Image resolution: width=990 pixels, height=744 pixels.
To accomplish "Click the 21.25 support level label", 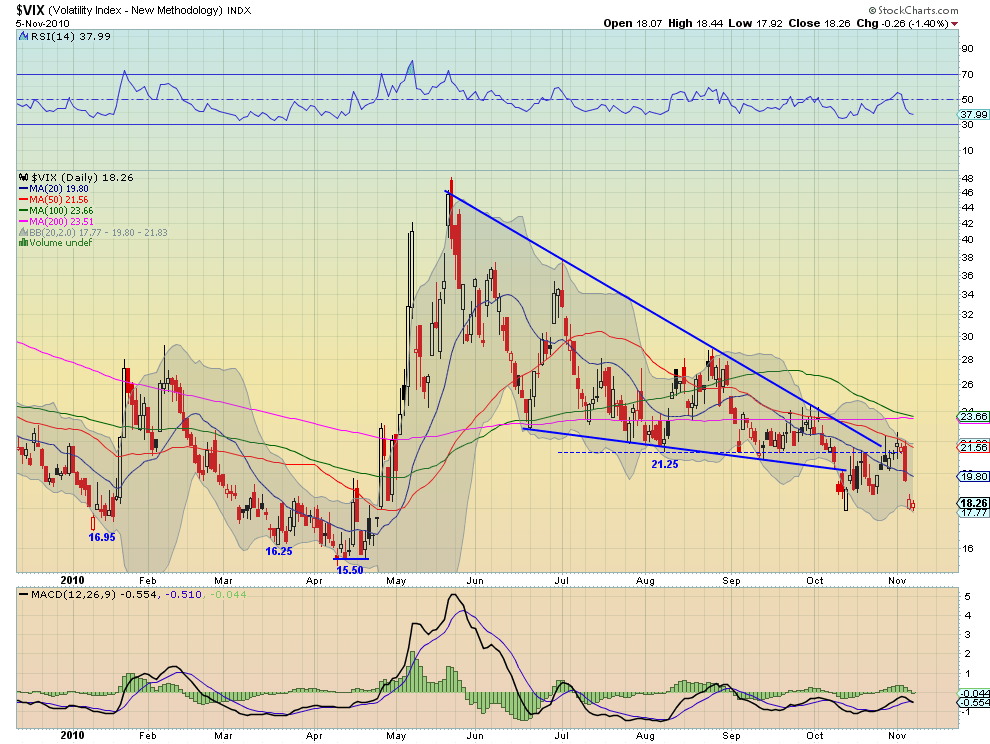I will point(665,464).
